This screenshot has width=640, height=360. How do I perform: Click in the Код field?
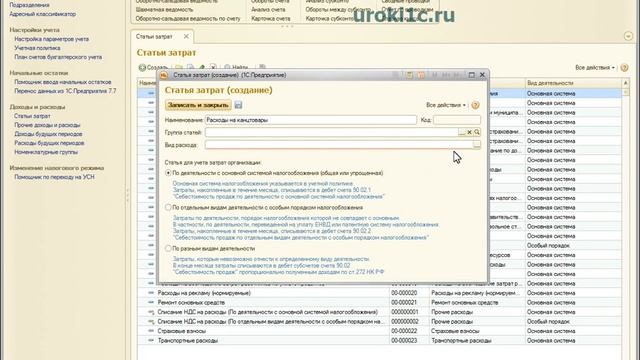pos(457,120)
